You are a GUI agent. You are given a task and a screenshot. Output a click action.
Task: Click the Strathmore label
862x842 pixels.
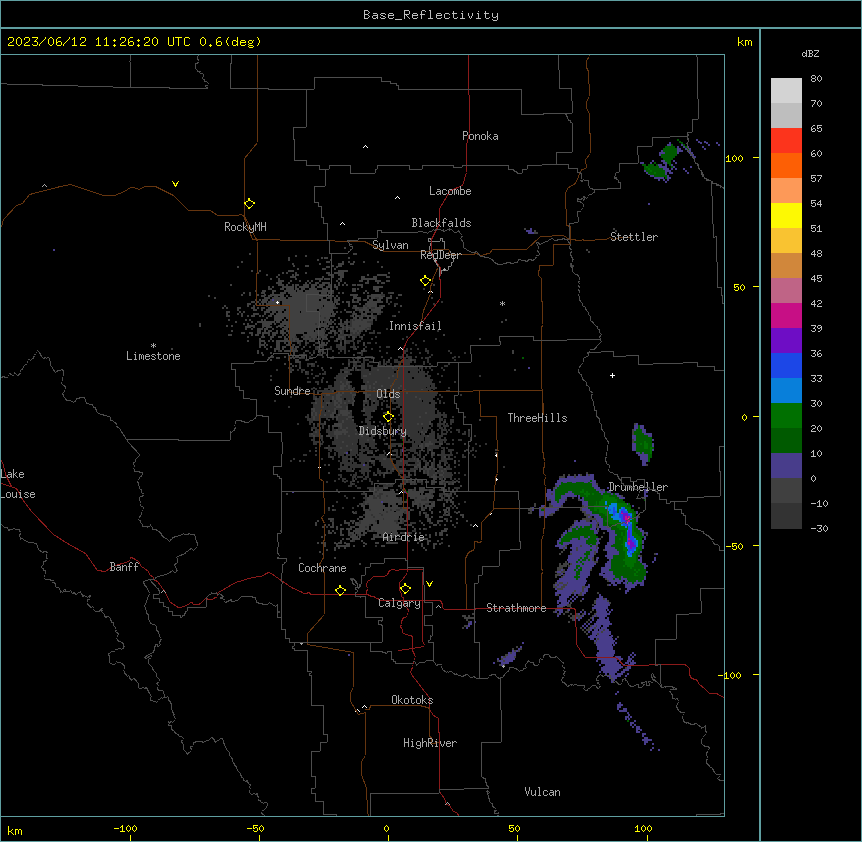coord(516,608)
